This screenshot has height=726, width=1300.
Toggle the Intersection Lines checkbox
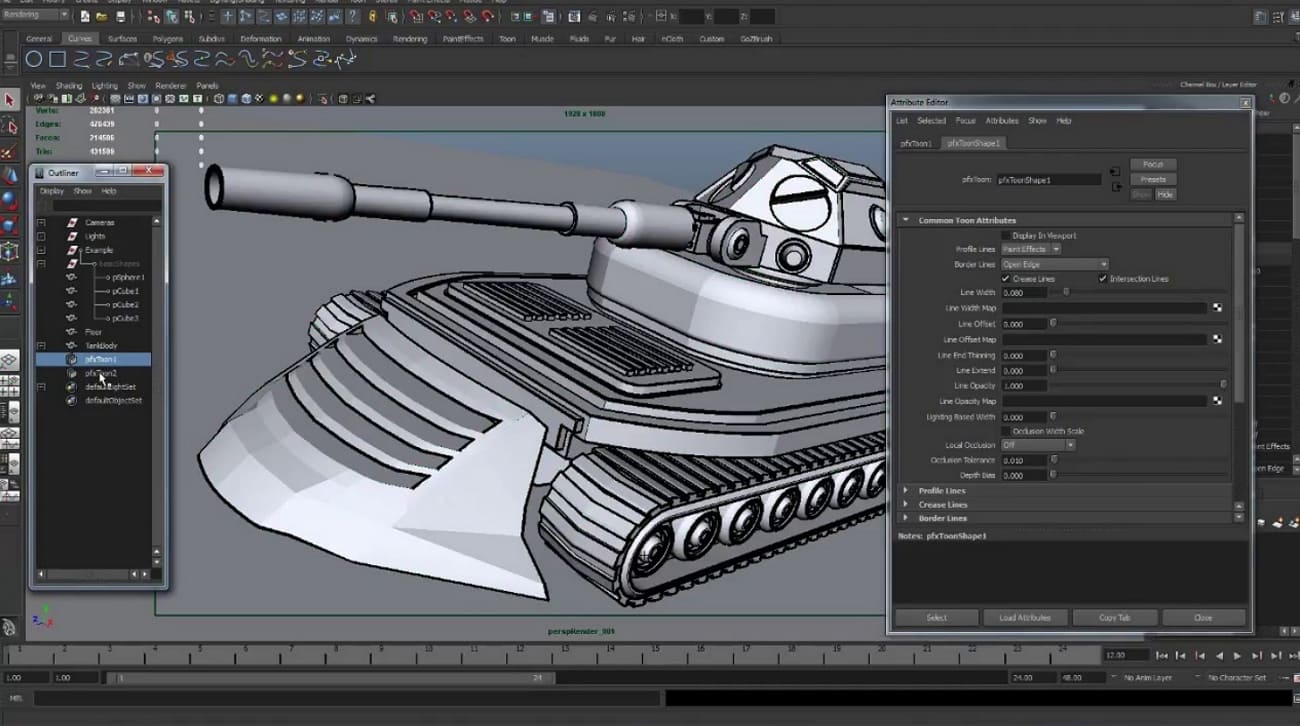tap(1103, 279)
